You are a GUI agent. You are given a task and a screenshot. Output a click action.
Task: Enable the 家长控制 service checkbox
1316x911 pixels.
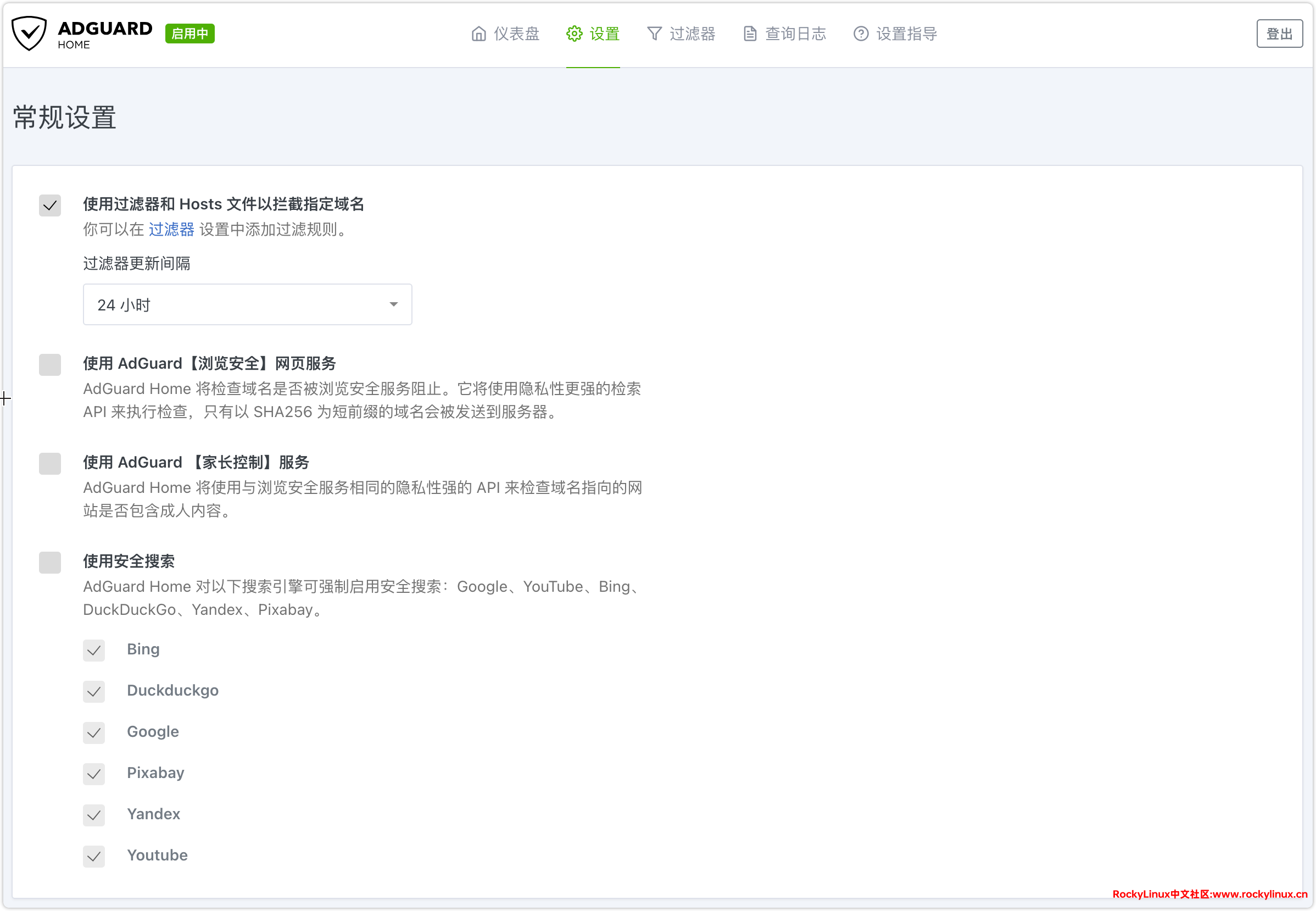[49, 464]
